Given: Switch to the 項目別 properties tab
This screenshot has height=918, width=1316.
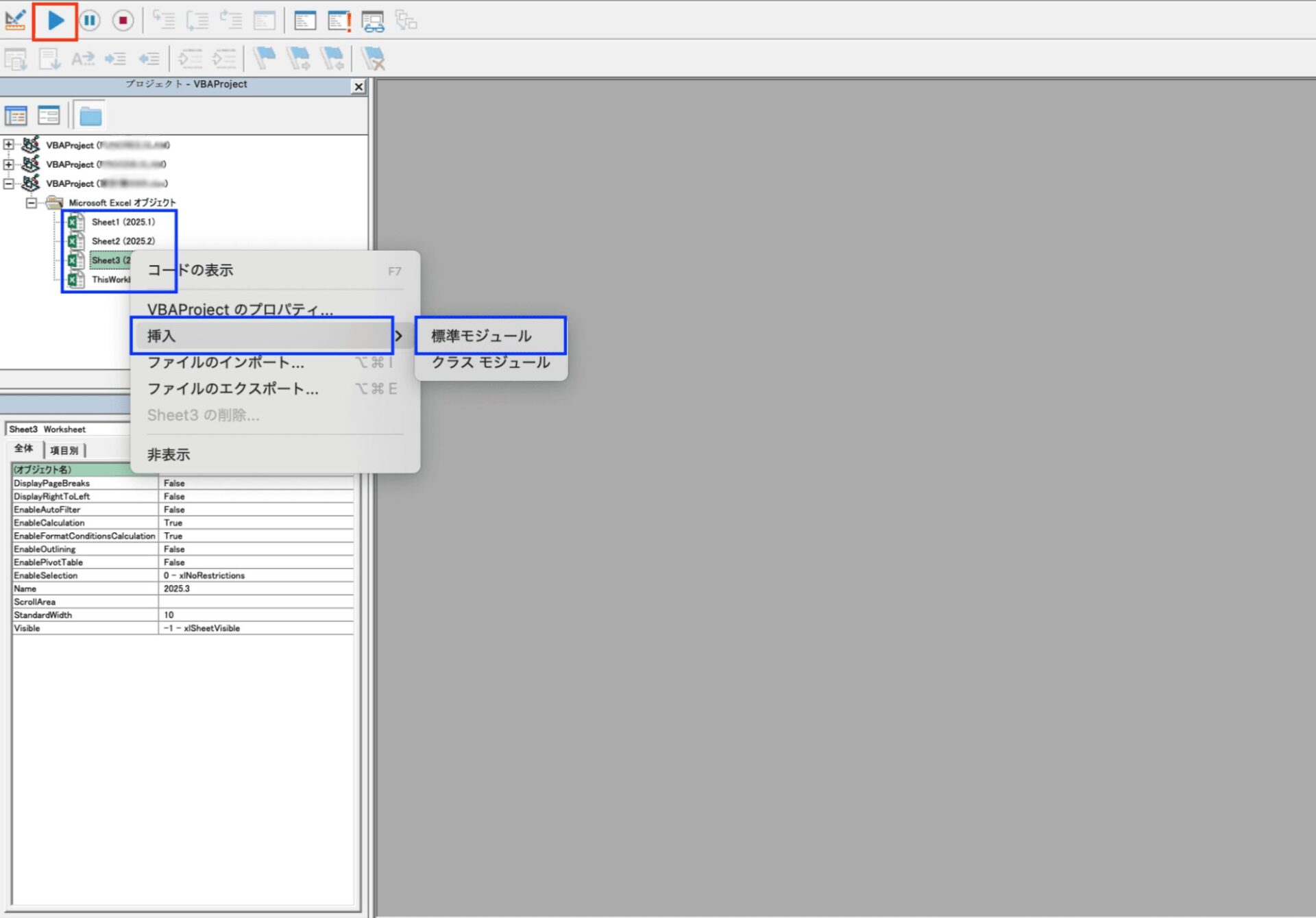Looking at the screenshot, I should [x=64, y=450].
